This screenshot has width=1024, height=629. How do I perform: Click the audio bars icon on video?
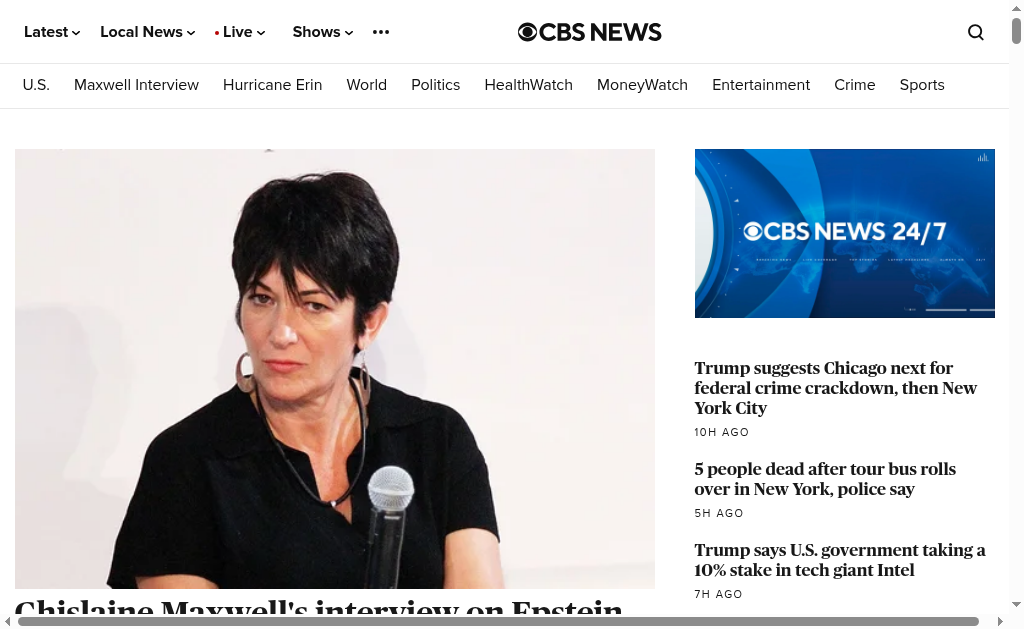click(982, 157)
